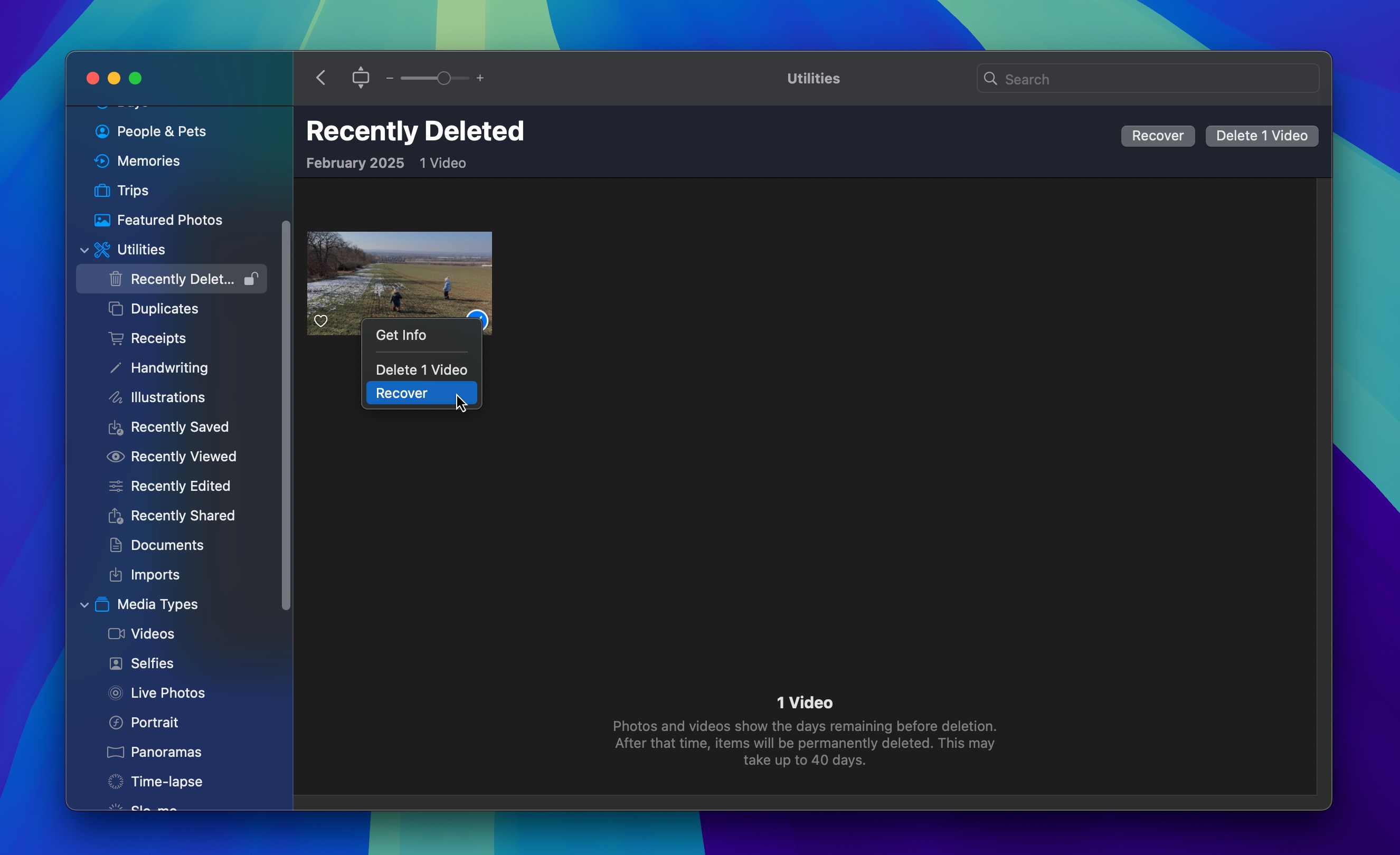The height and width of the screenshot is (855, 1400).
Task: Click the People & Pets sidebar icon
Action: click(x=102, y=131)
